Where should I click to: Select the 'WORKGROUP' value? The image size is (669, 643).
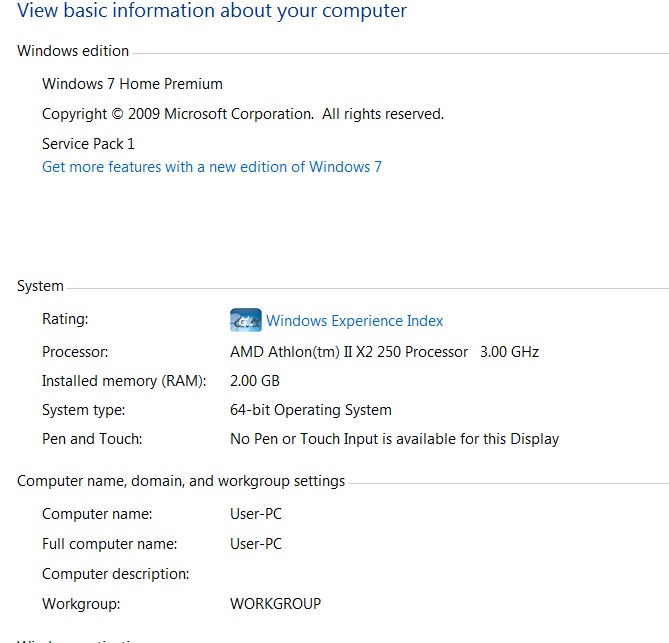(275, 604)
